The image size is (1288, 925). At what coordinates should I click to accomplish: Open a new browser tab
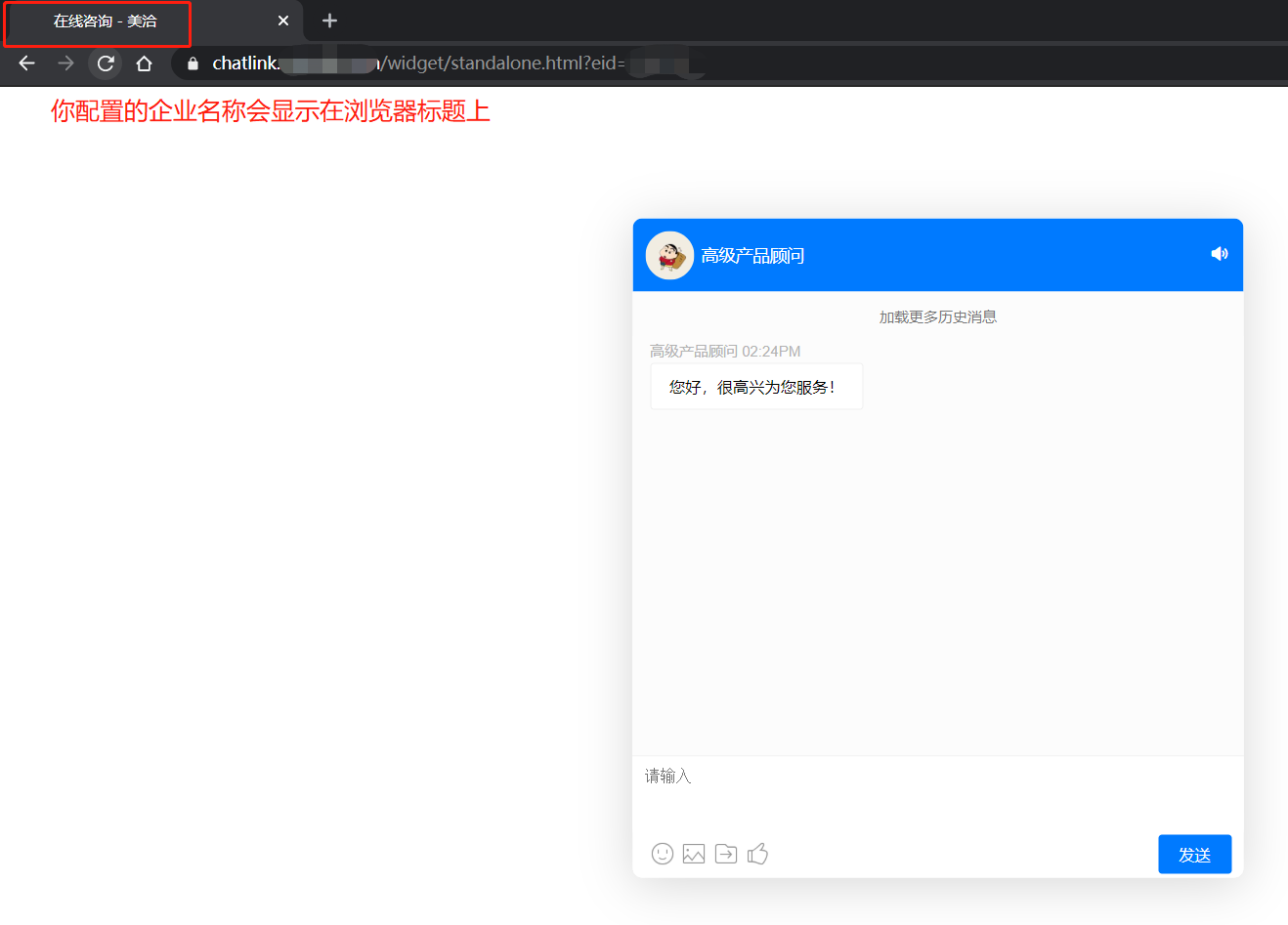coord(329,21)
